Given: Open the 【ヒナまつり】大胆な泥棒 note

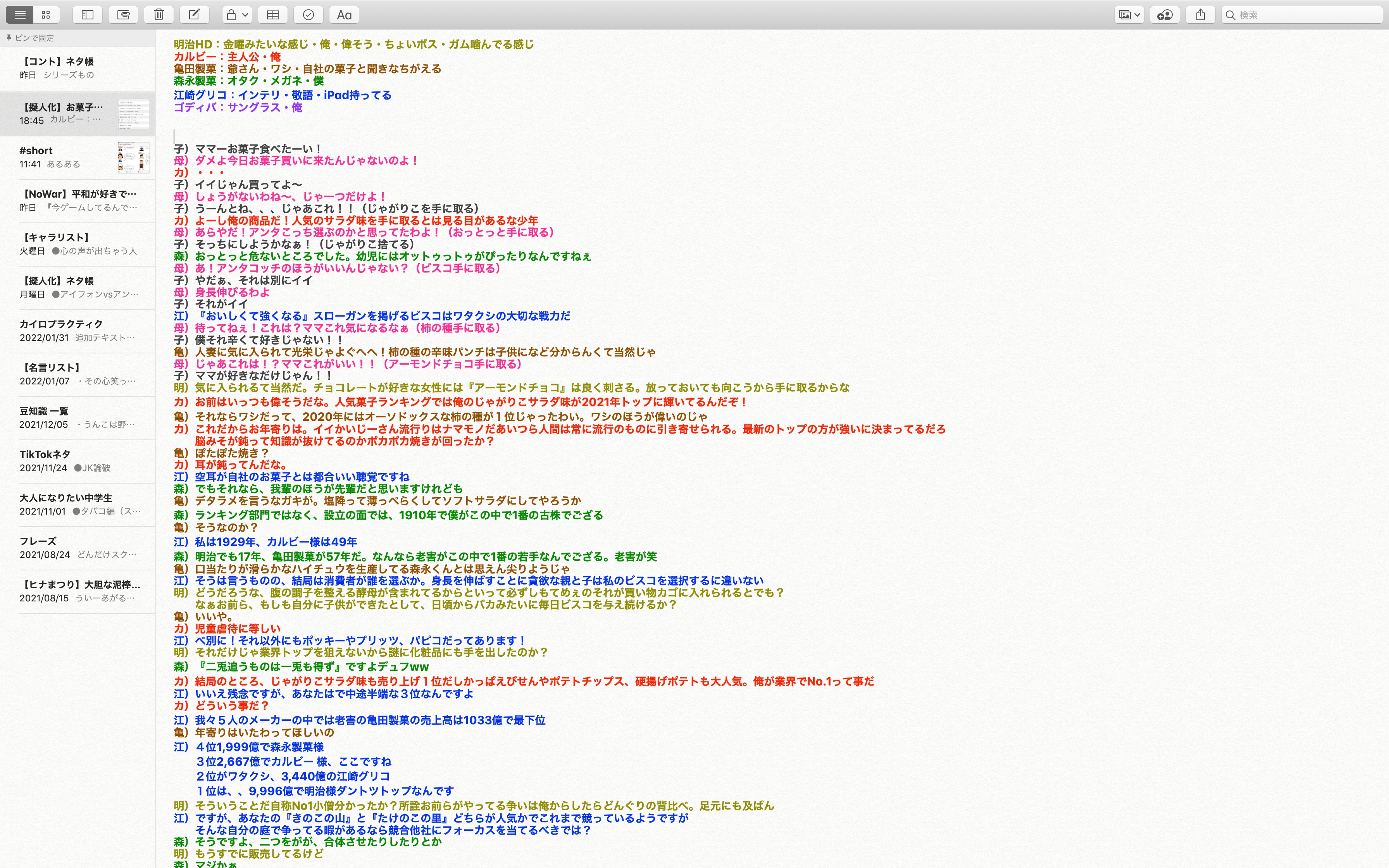Looking at the screenshot, I should point(78,591).
